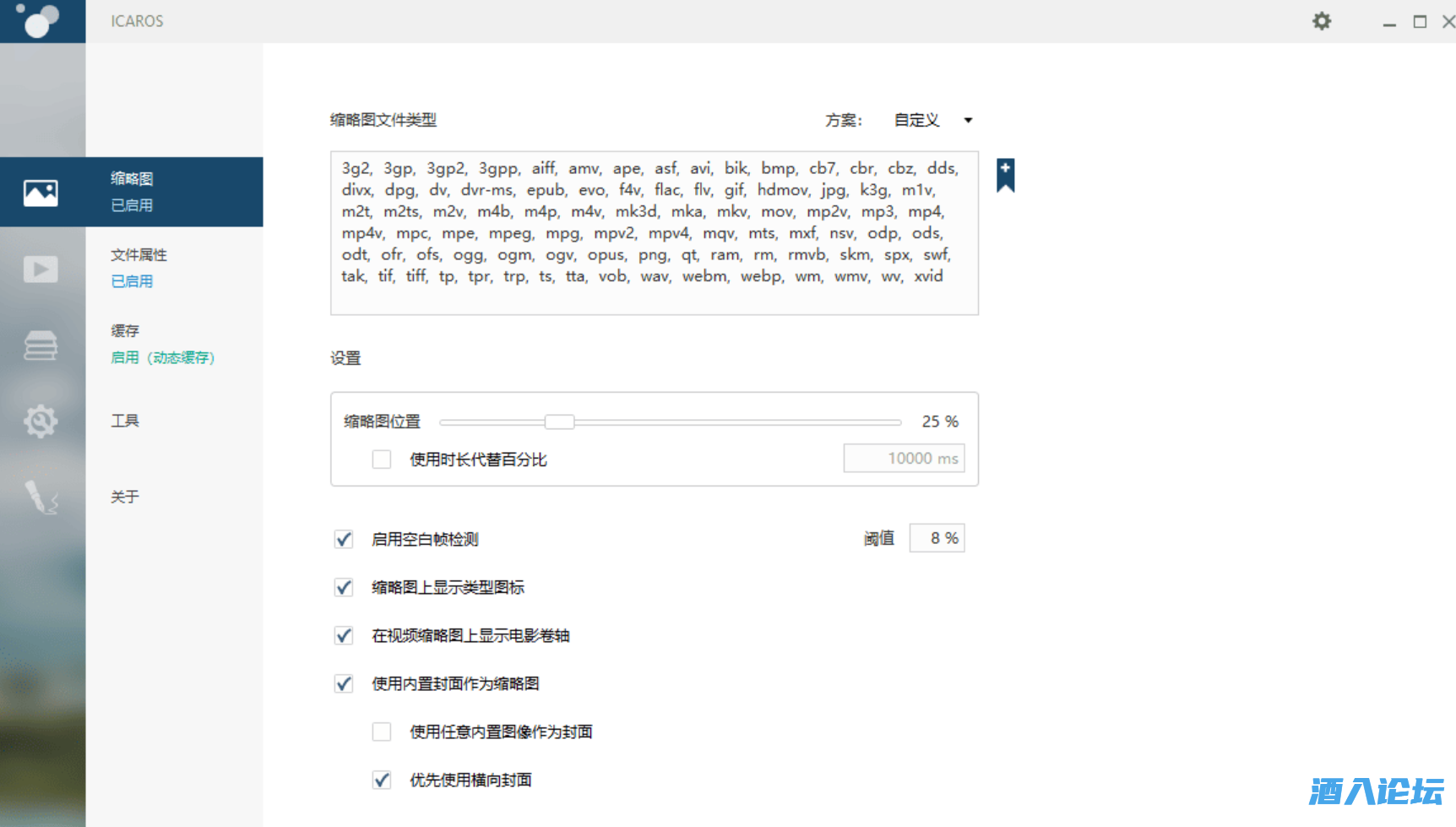
Task: Click the bookmark add preset icon
Action: pyautogui.click(x=1005, y=175)
